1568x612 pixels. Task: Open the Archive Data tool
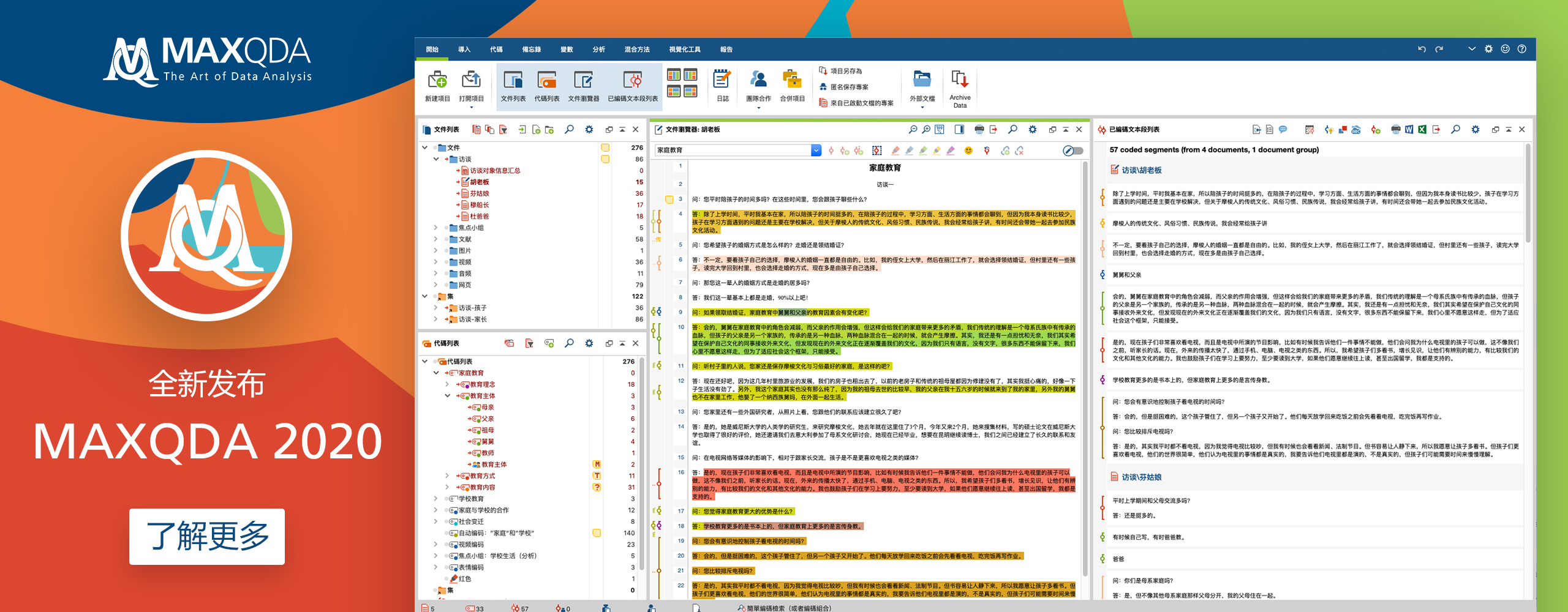pyautogui.click(x=960, y=89)
